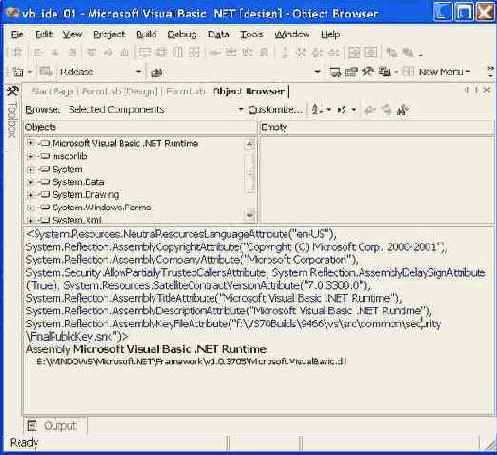The height and width of the screenshot is (455, 497).
Task: Click the Toolbox hammer icon in main toolbar
Action: tap(368, 72)
